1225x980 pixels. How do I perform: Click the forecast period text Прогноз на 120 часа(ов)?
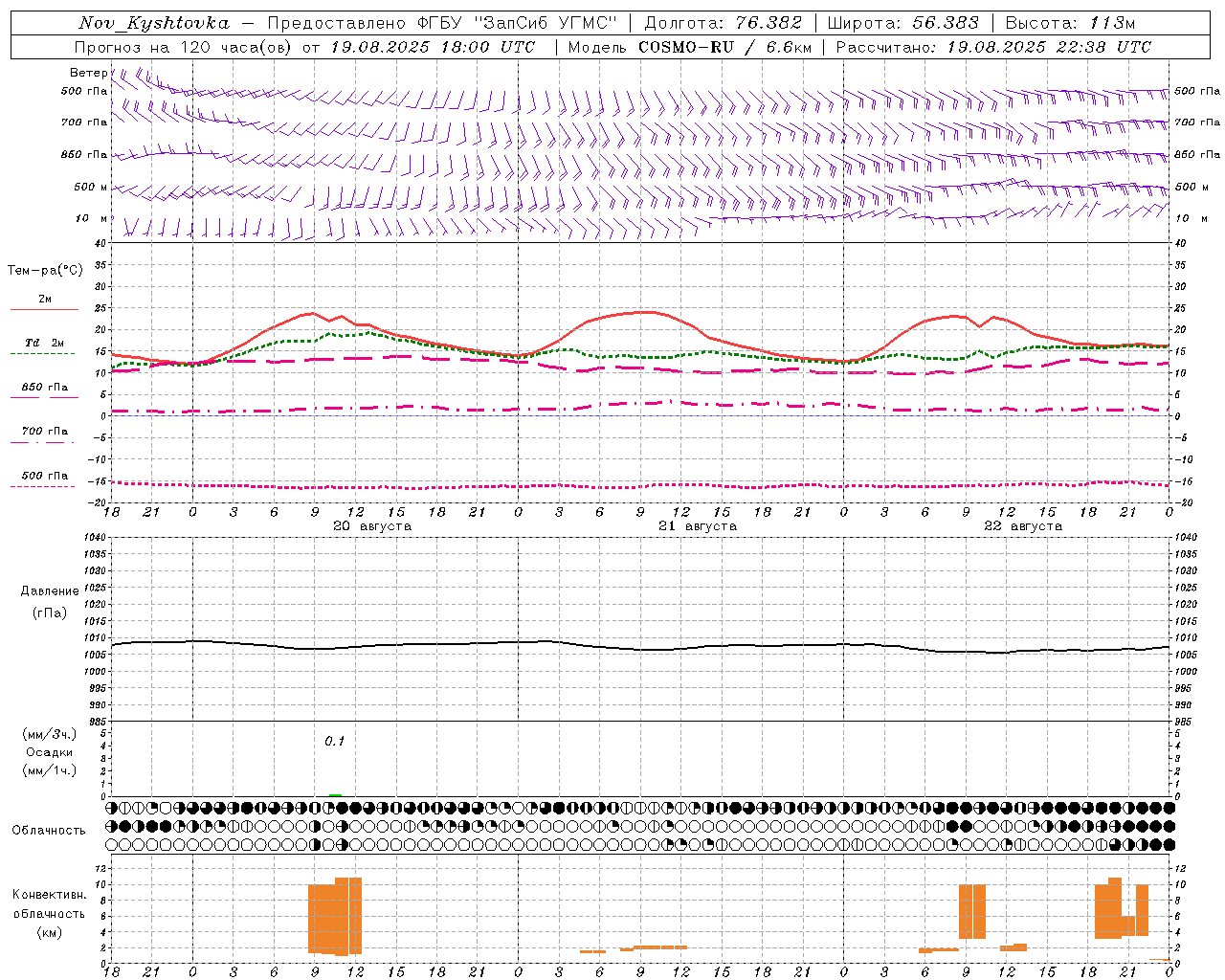click(x=184, y=47)
